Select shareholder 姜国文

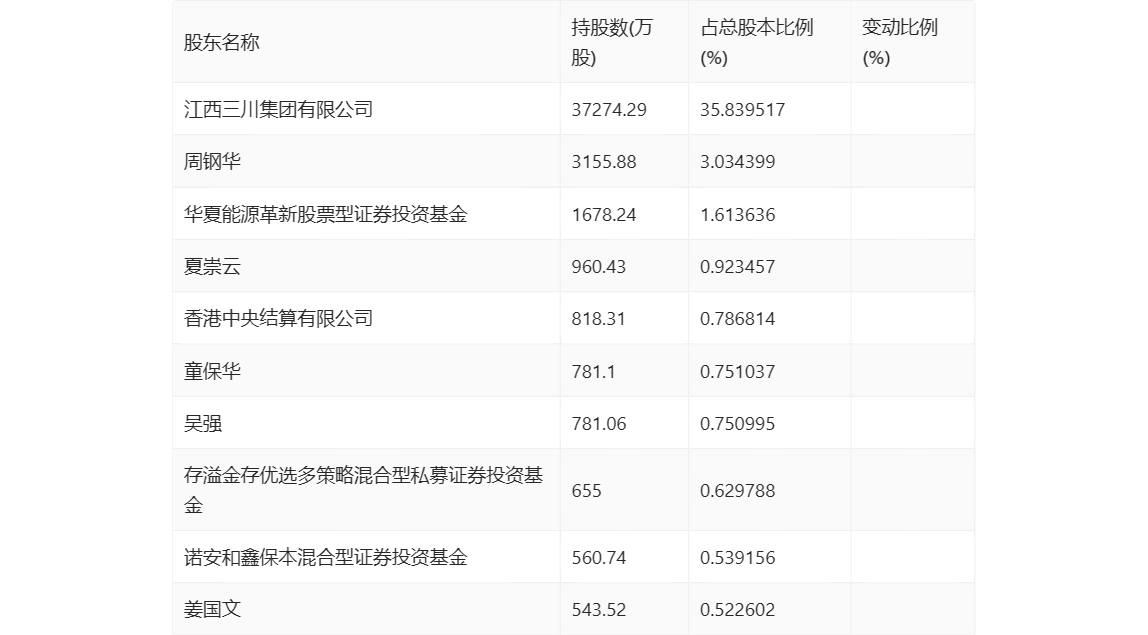click(212, 609)
